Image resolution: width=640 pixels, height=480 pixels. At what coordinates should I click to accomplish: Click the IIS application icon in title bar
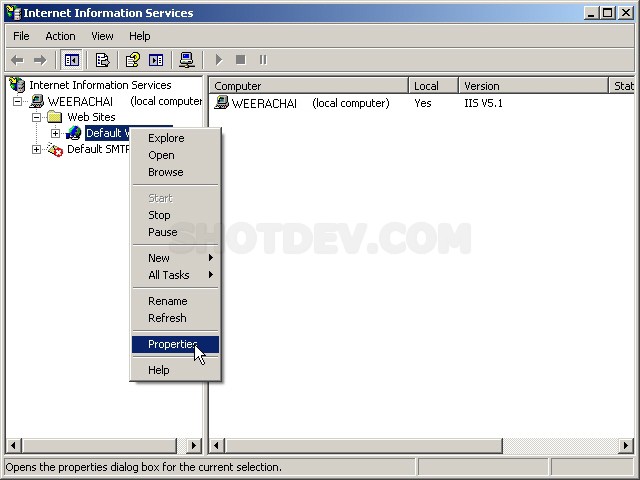click(13, 13)
